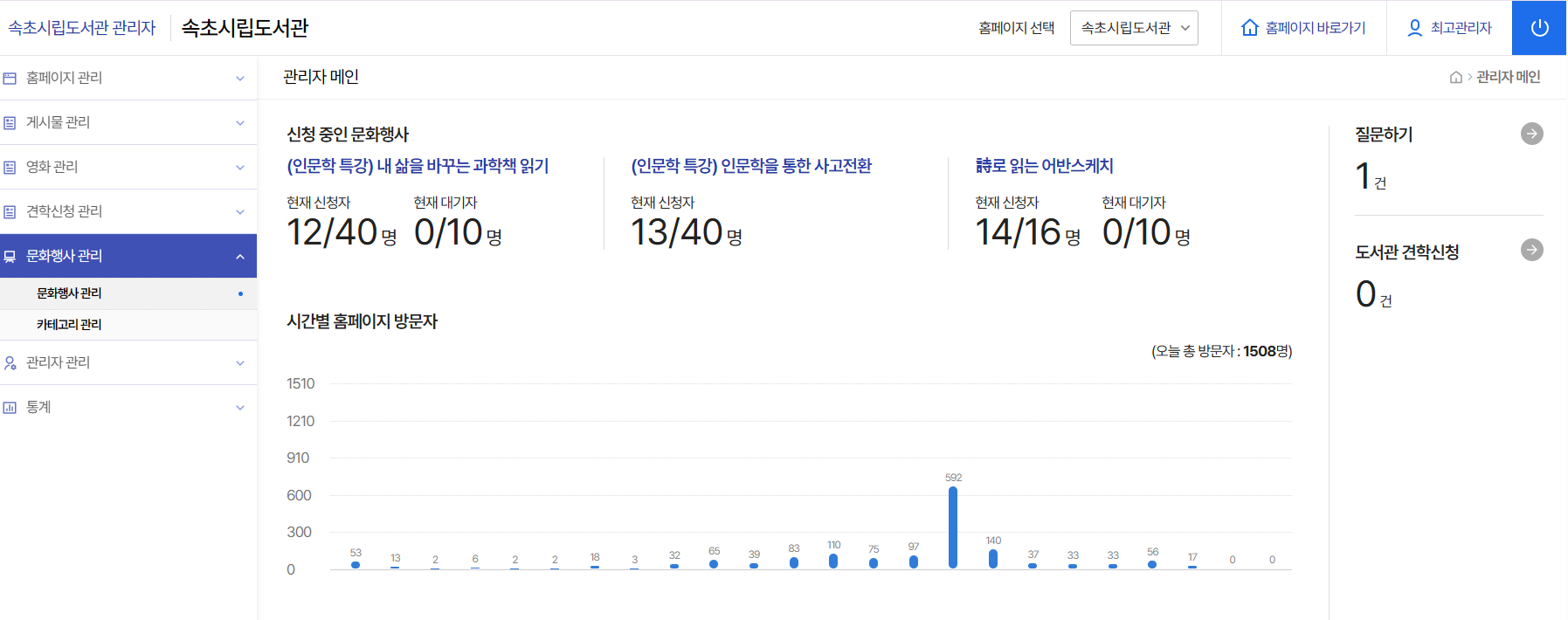Open the 영화 관리 menu label
The height and width of the screenshot is (620, 1568).
52,167
